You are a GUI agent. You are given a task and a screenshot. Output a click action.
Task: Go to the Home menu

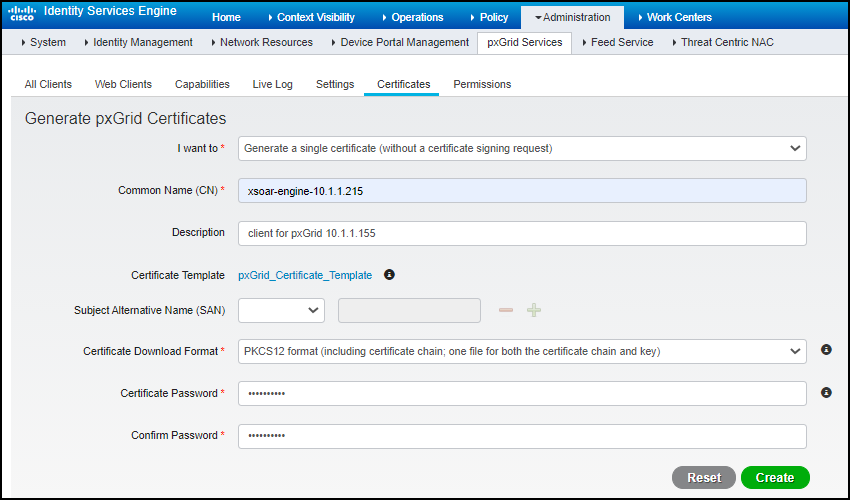coord(226,17)
